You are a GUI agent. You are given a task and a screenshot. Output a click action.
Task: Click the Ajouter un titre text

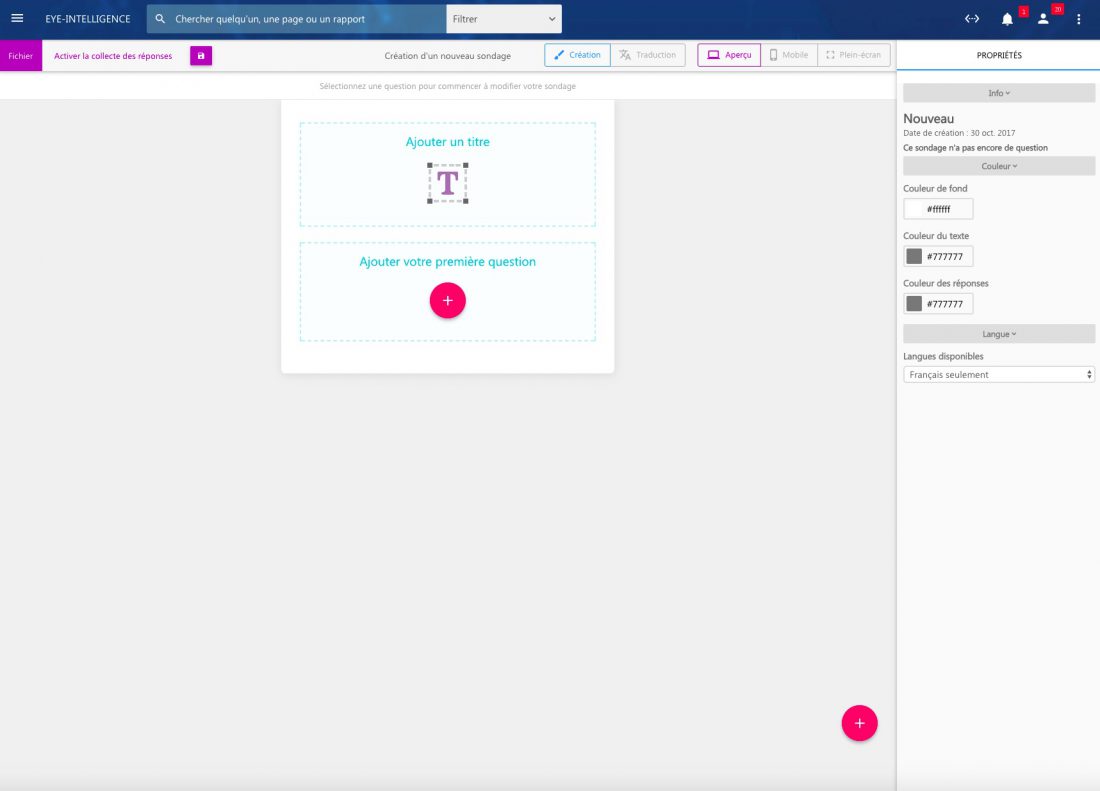(x=448, y=142)
